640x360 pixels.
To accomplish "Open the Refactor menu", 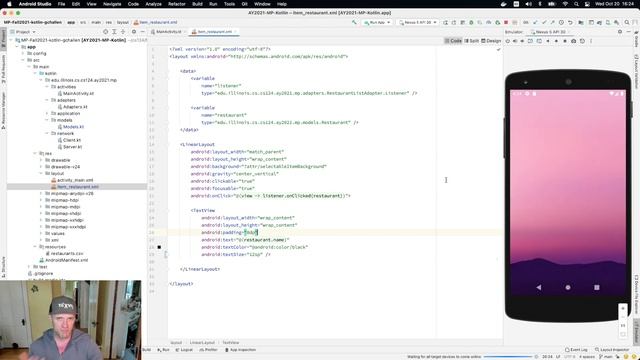I will click(177, 4).
